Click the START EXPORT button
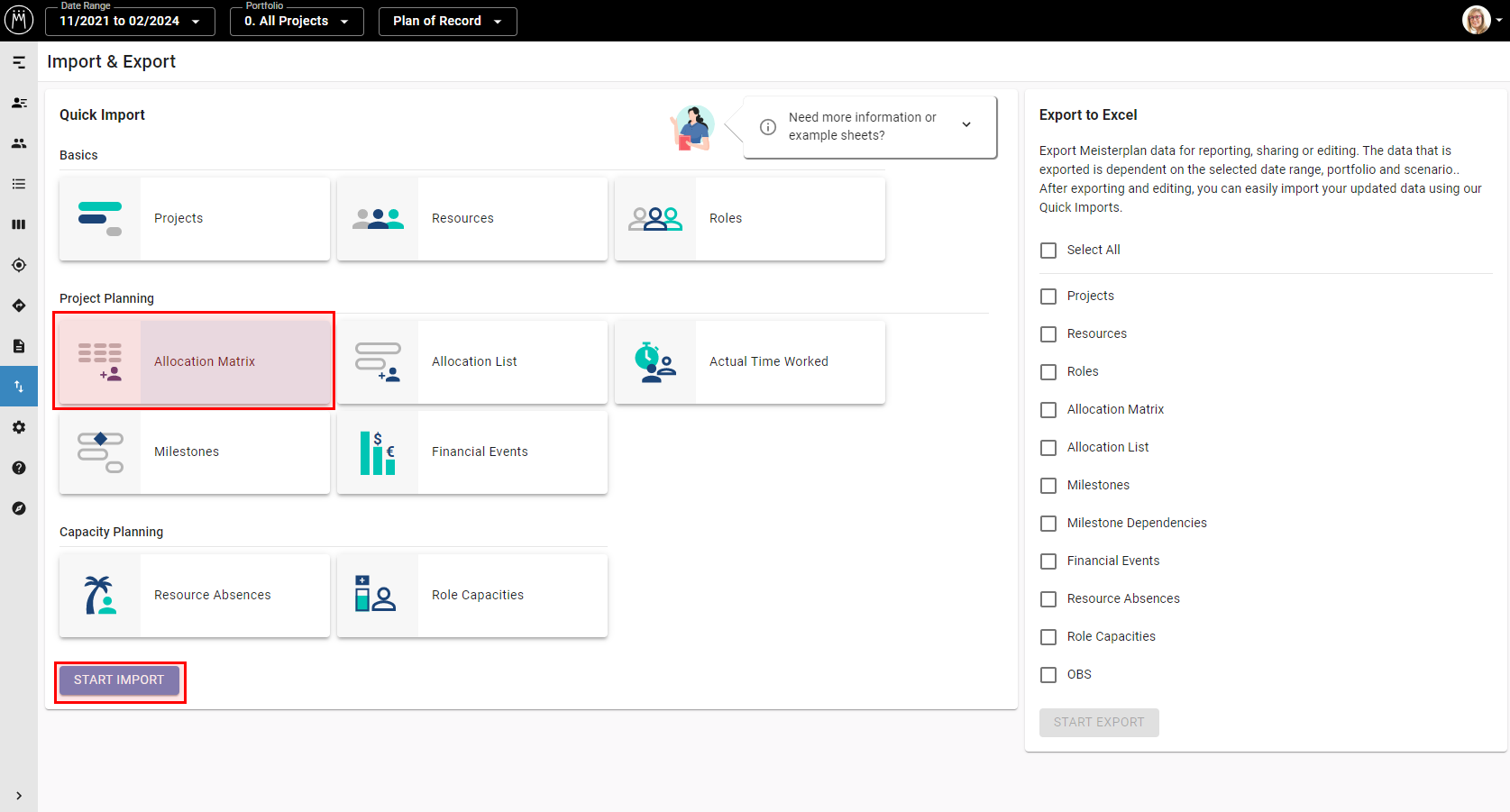Viewport: 1510px width, 812px height. click(x=1099, y=723)
